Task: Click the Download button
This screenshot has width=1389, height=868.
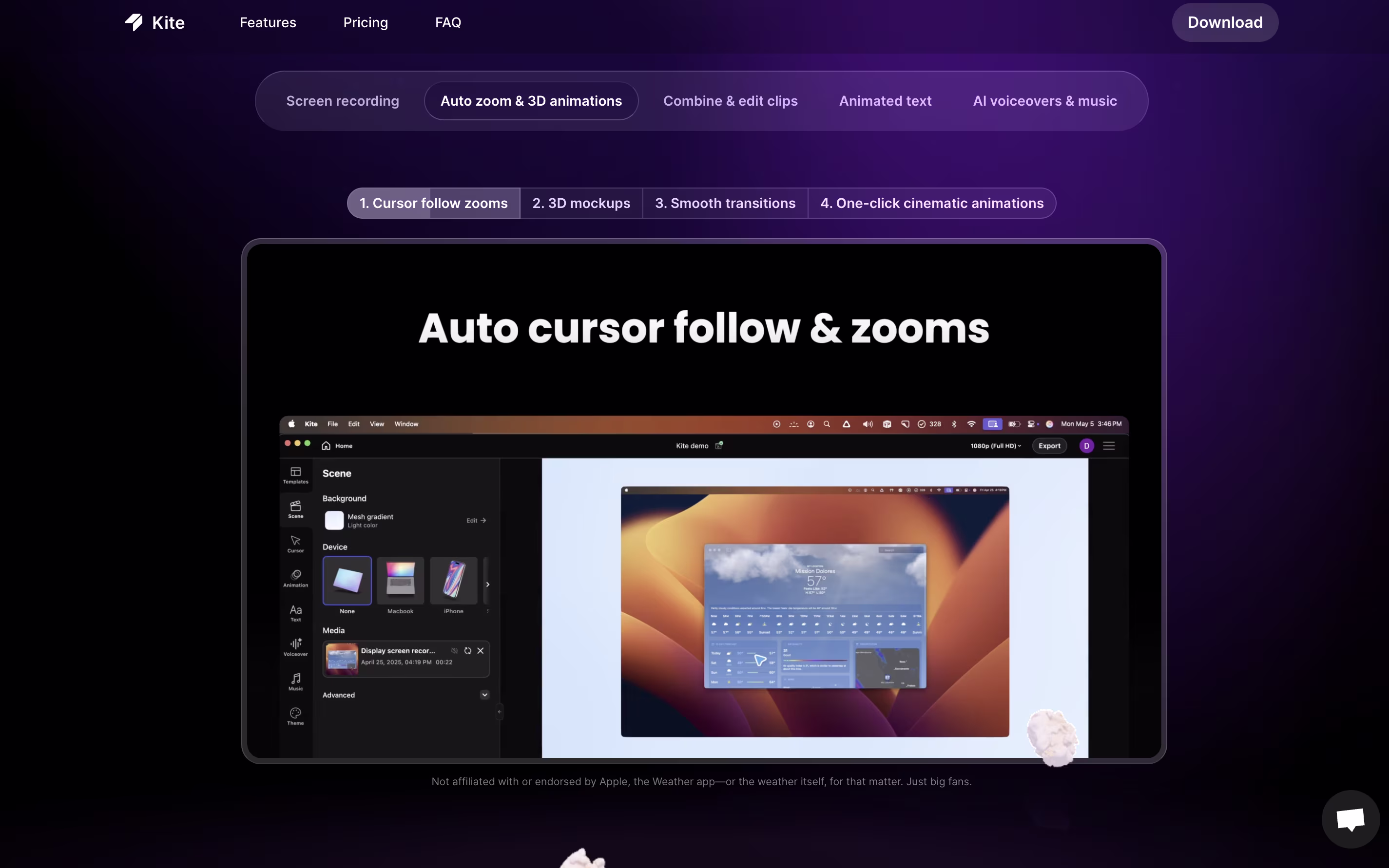Action: pyautogui.click(x=1225, y=22)
